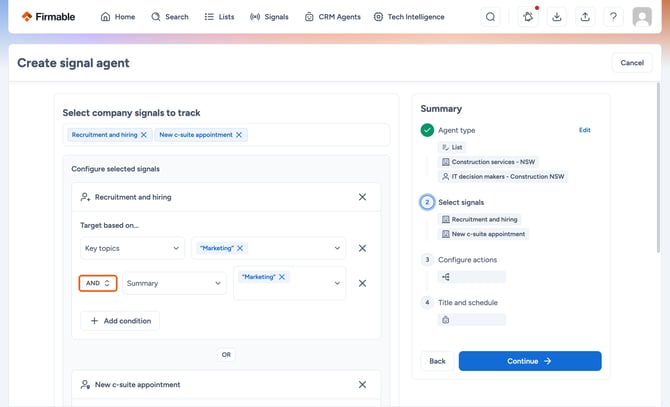Viewport: 670px width, 407px height.
Task: Open the help question mark icon
Action: 613,17
